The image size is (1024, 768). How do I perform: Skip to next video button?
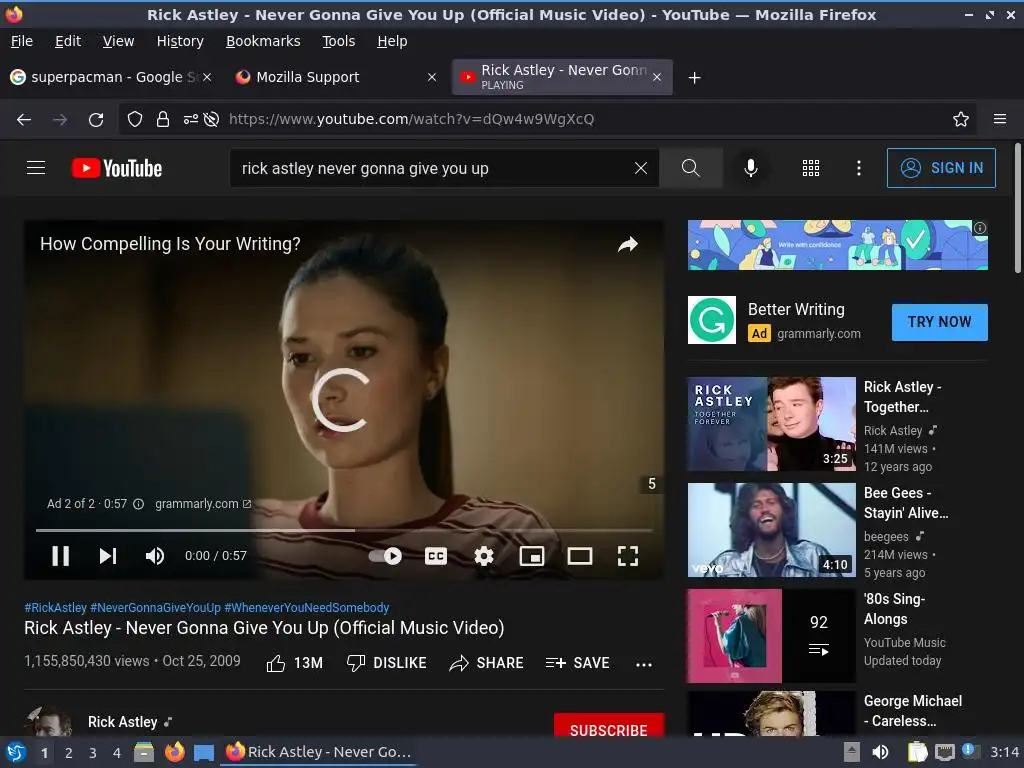(108, 556)
